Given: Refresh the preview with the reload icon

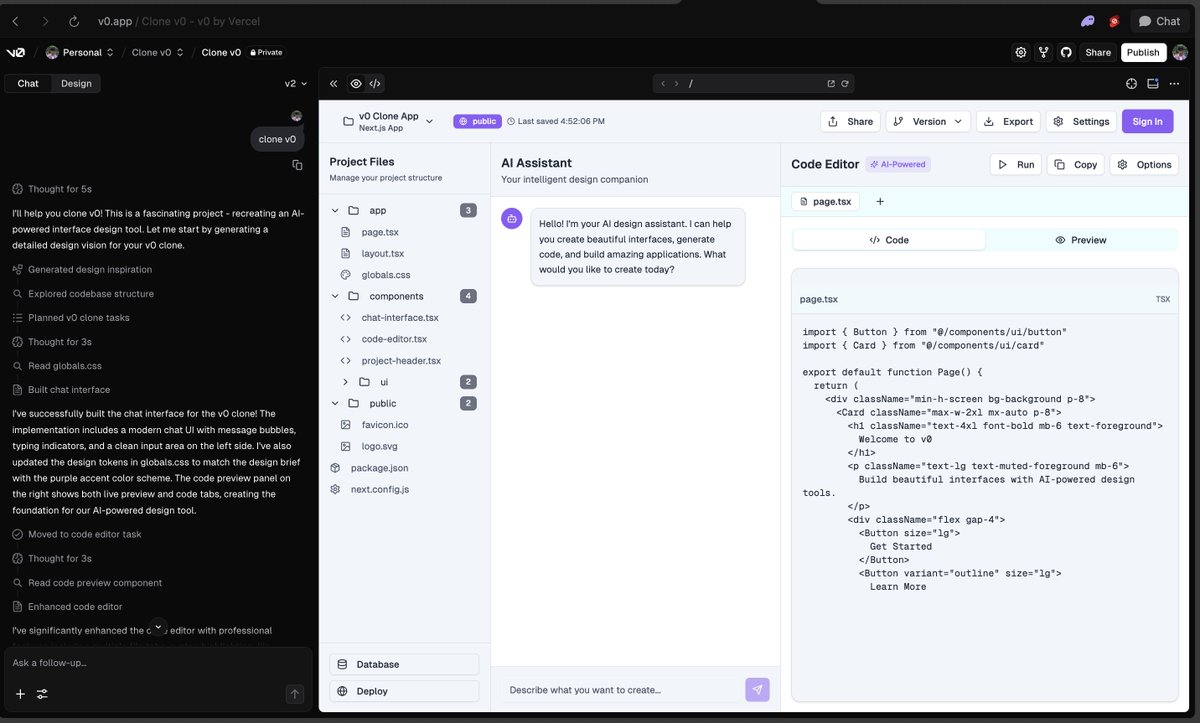Looking at the screenshot, I should point(845,84).
